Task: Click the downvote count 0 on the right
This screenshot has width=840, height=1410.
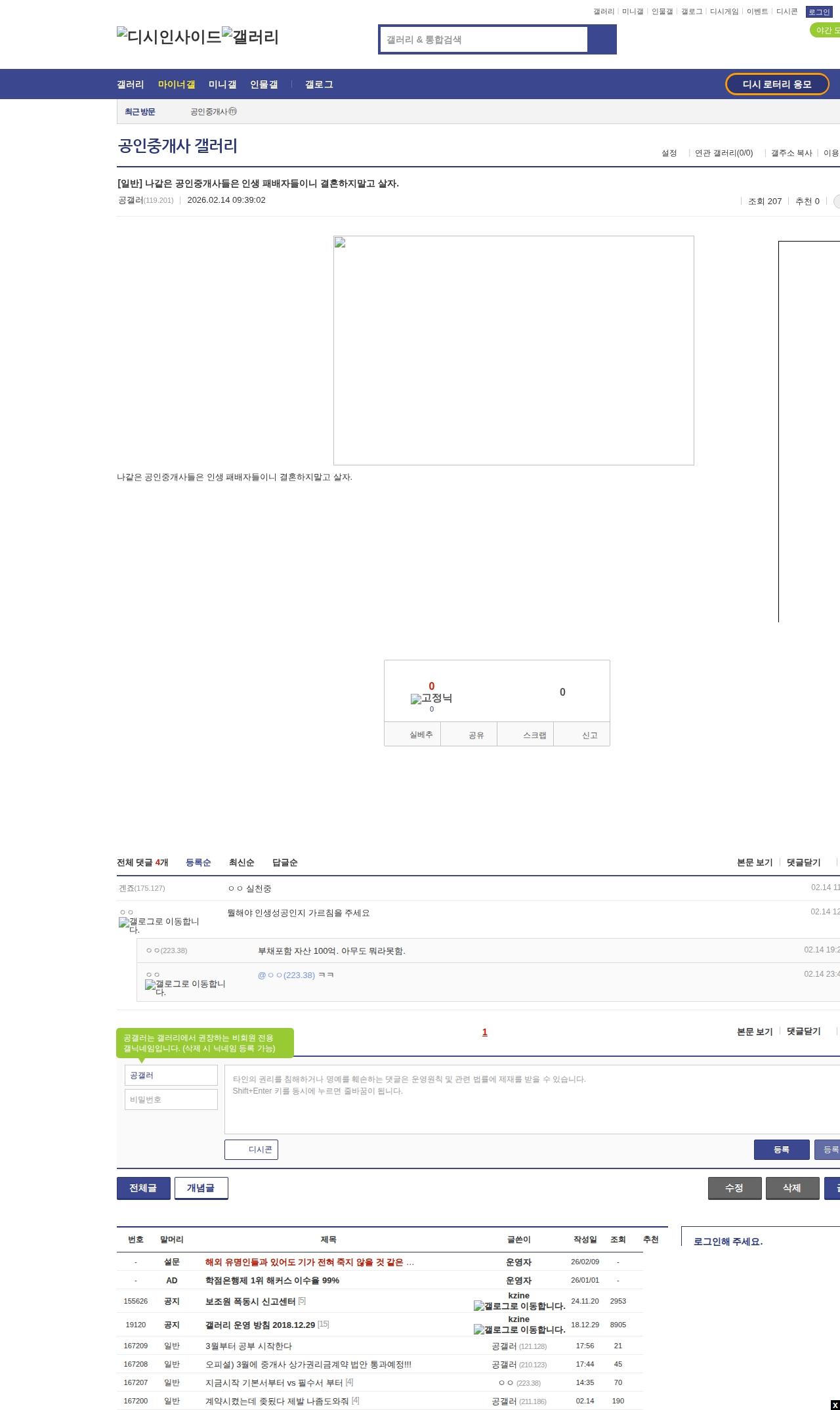Action: coord(562,692)
